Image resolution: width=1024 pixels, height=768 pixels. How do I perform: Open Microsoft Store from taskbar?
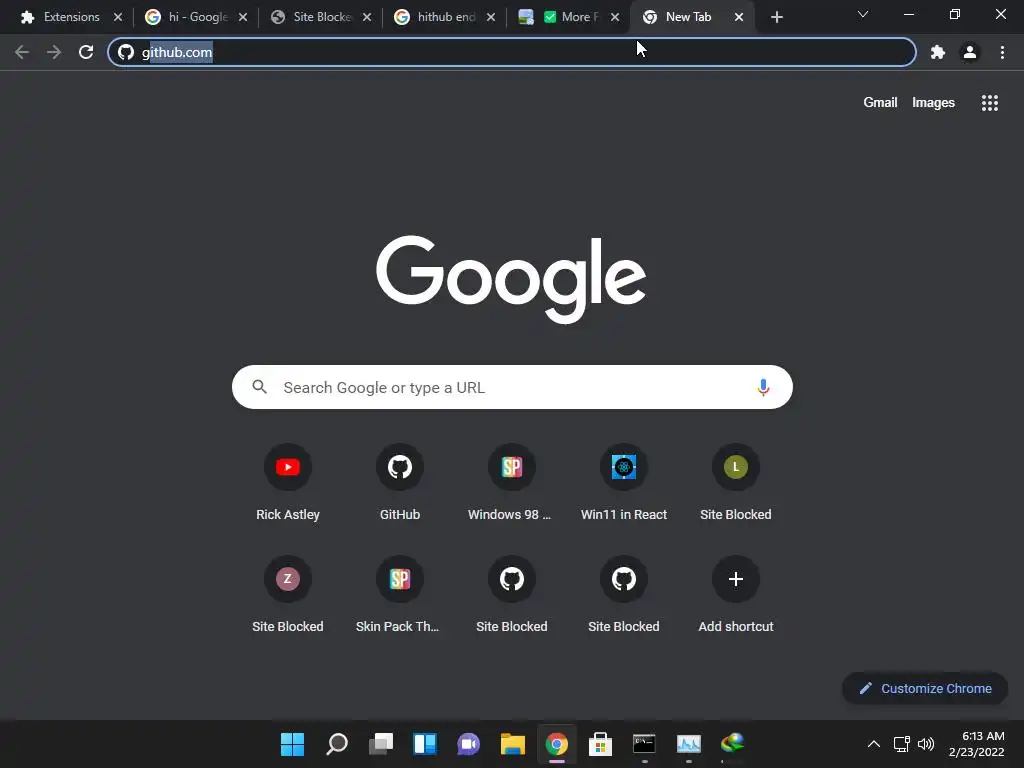point(600,744)
